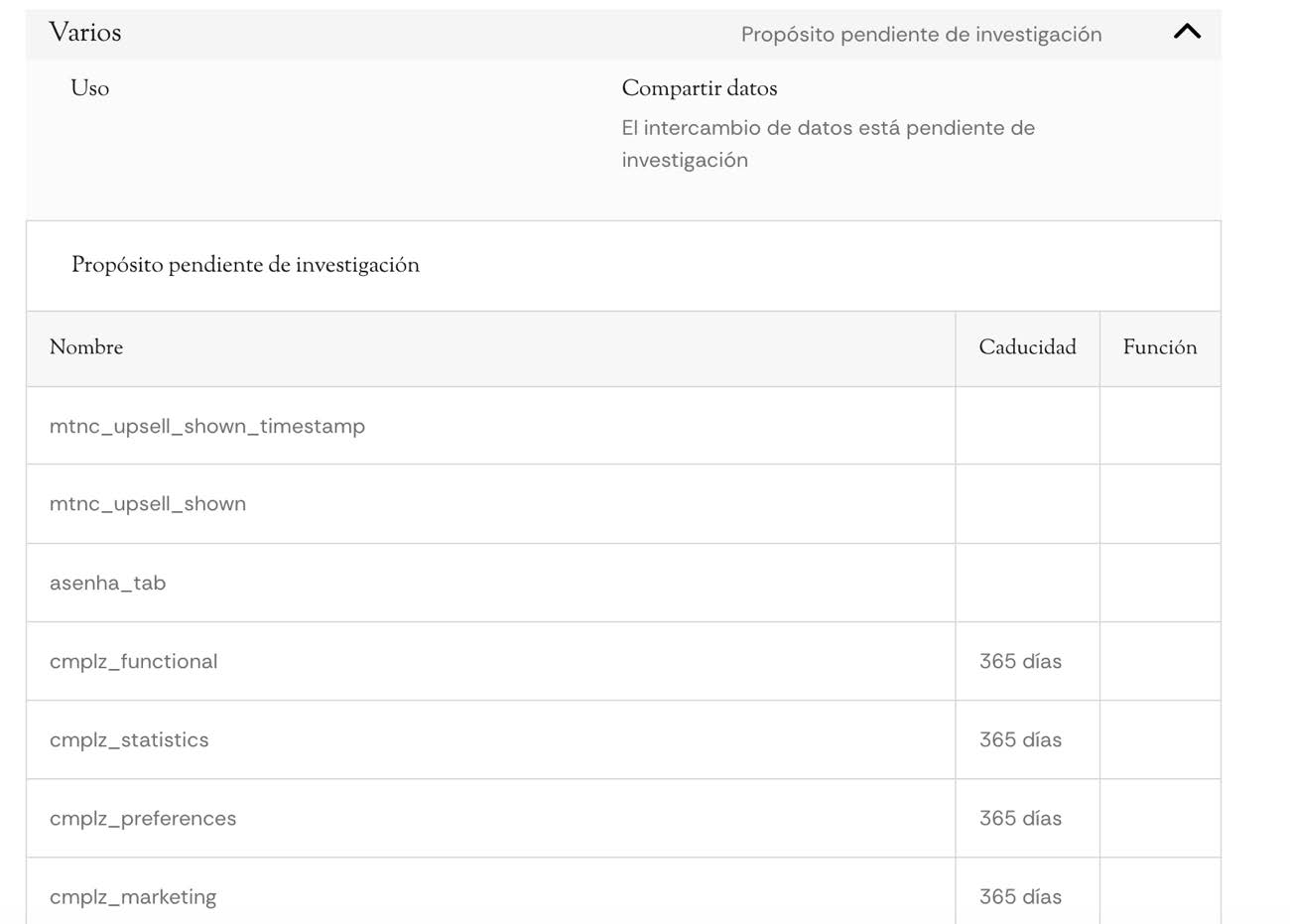Click the Uso label

(x=90, y=88)
